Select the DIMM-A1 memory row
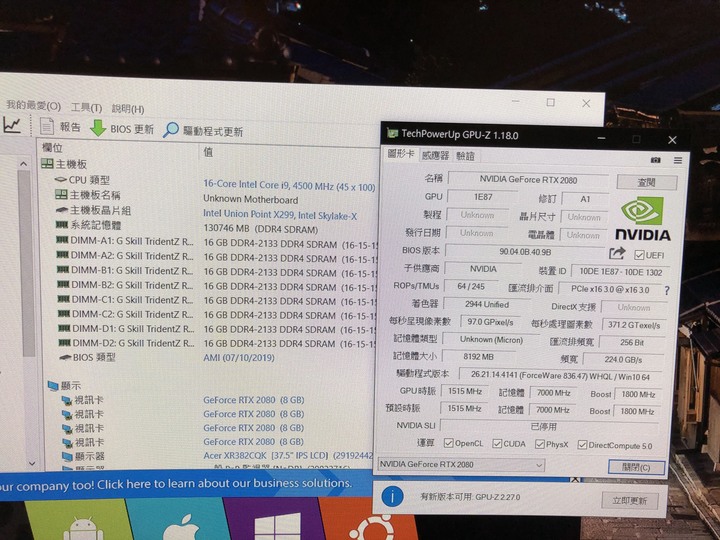The image size is (720, 540). tap(125, 241)
